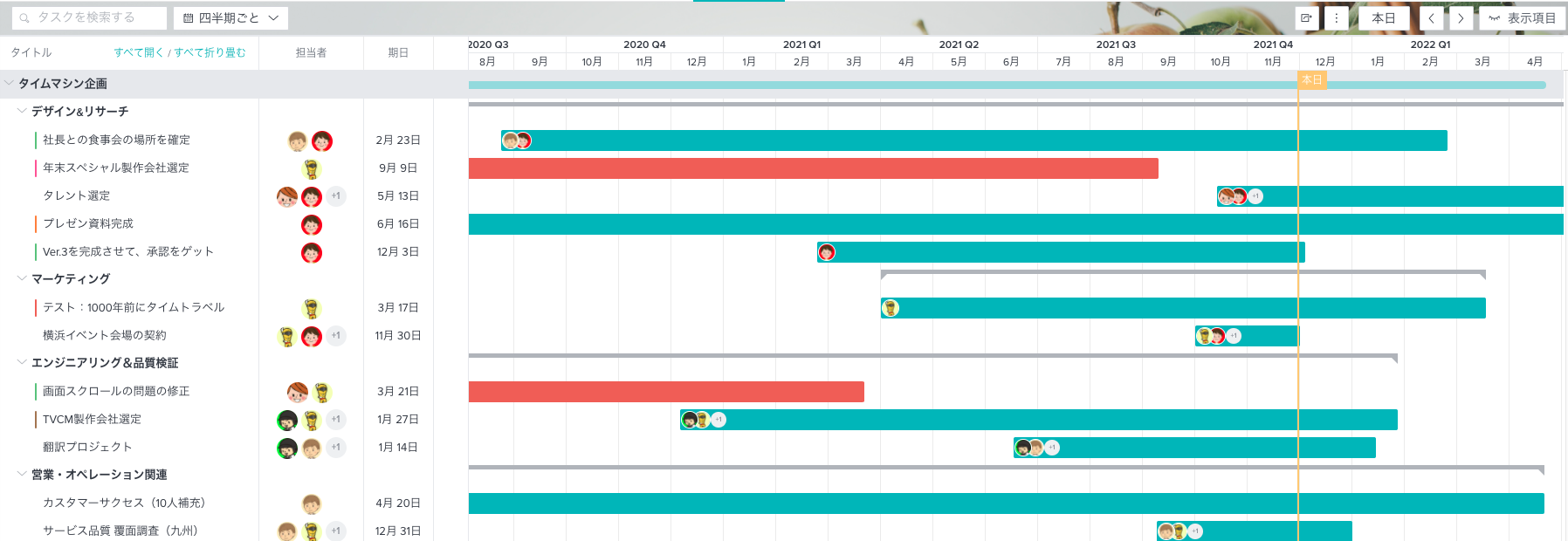Click the 期日 column header

coord(398,52)
